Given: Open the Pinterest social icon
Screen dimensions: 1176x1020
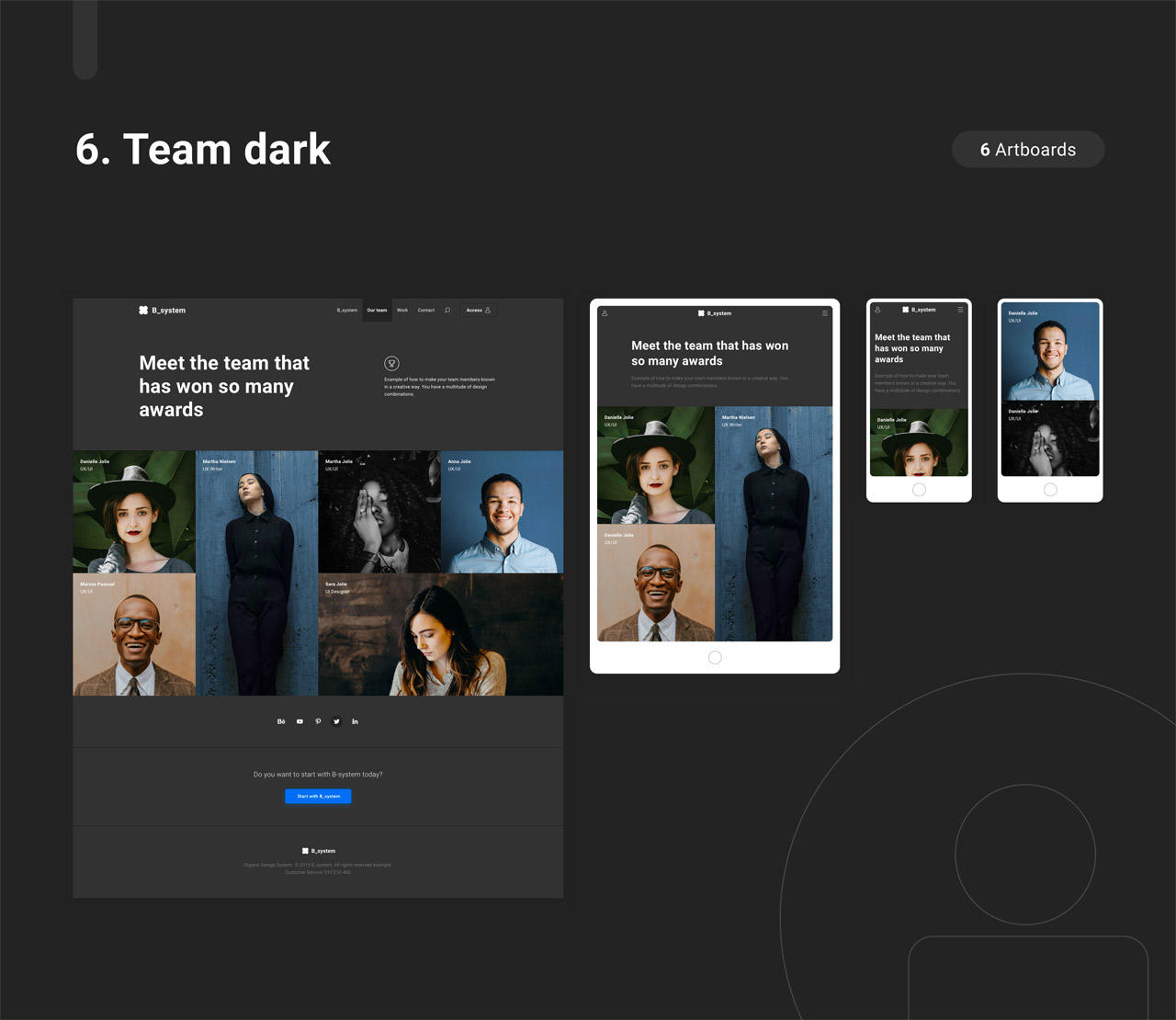Looking at the screenshot, I should 318,721.
